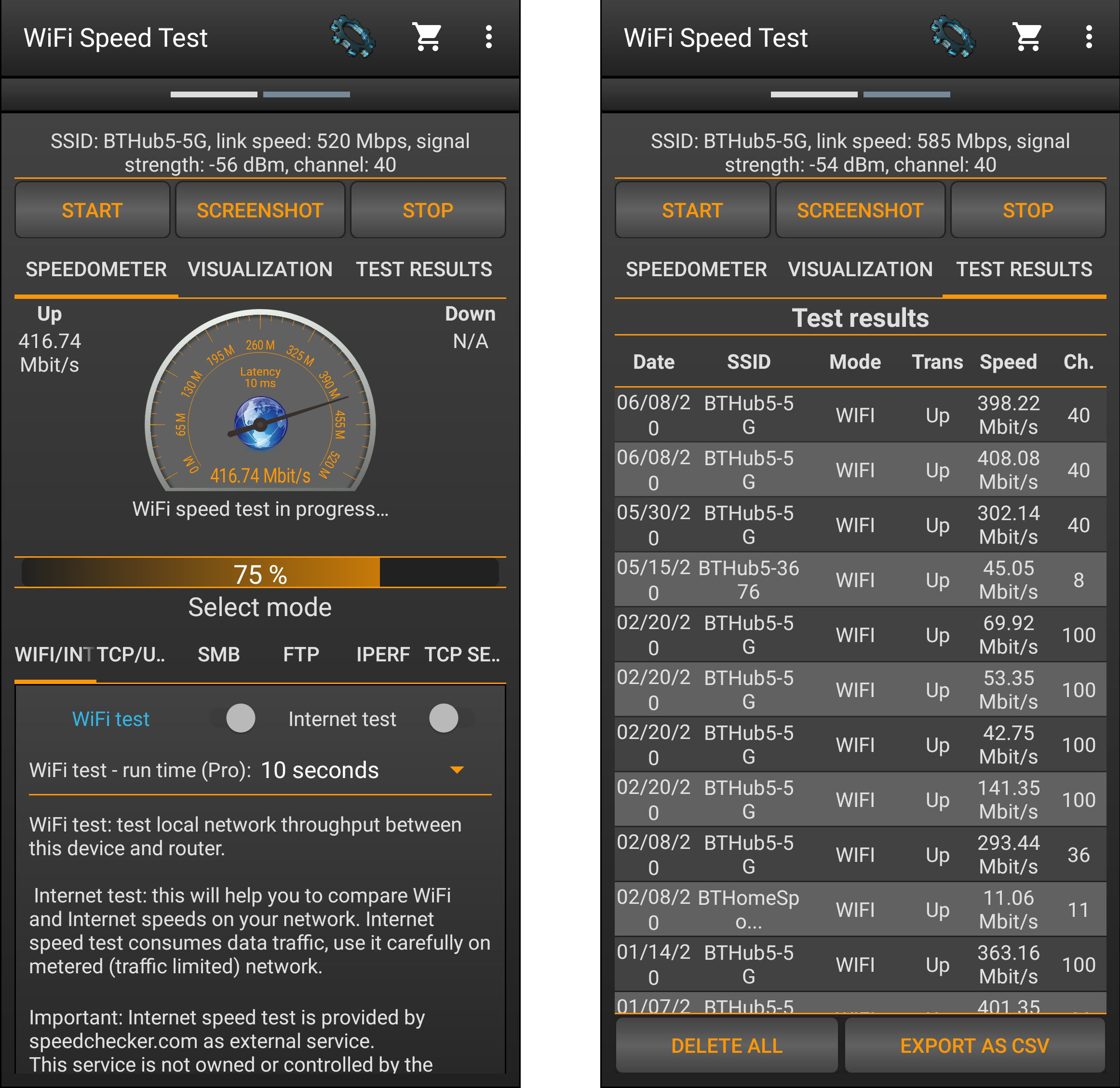Click the shopping cart icon in right panel
Image resolution: width=1120 pixels, height=1088 pixels.
coord(1032,39)
